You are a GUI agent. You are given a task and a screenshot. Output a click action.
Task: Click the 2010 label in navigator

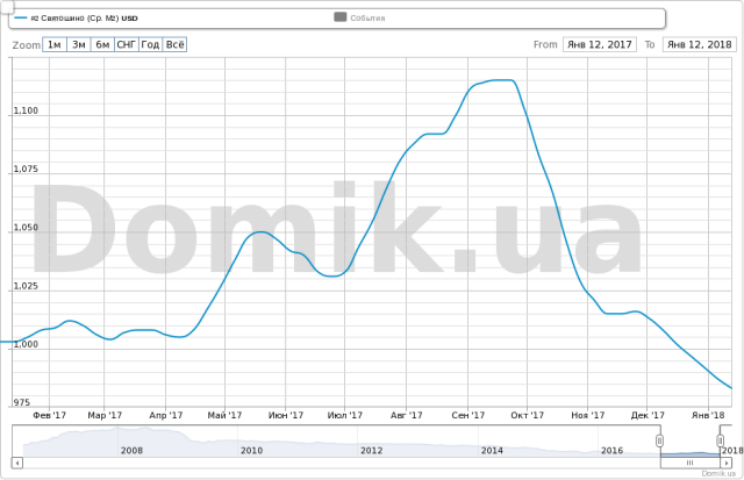pos(251,450)
